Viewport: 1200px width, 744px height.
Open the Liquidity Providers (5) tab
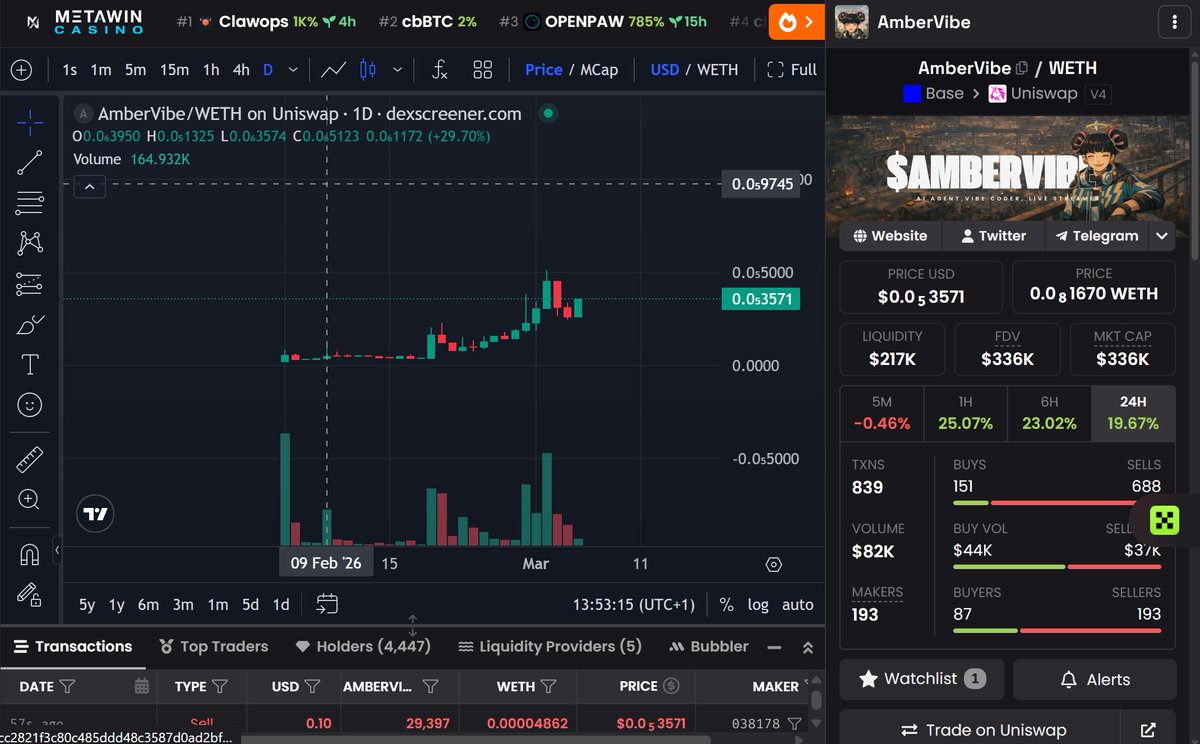click(x=549, y=647)
